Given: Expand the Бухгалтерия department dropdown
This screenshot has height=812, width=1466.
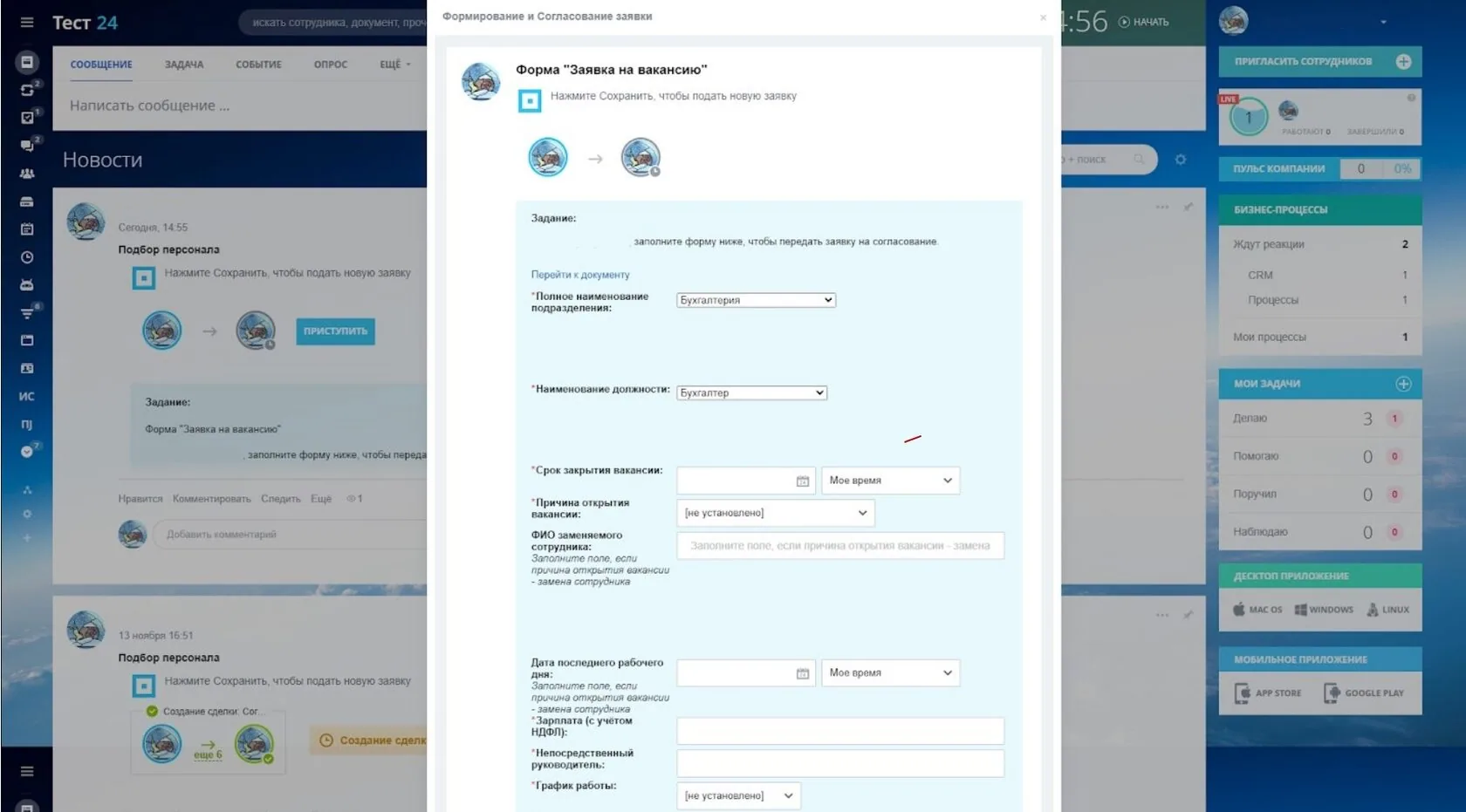Looking at the screenshot, I should (x=757, y=300).
